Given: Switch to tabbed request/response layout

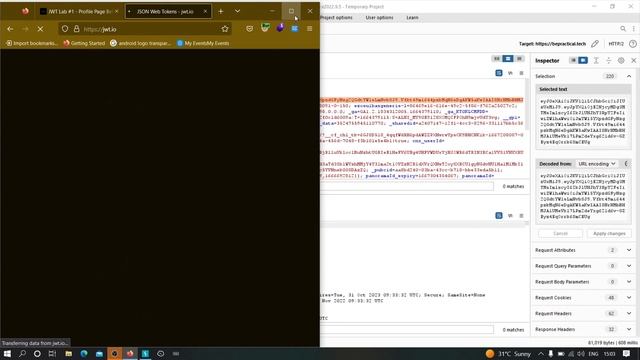Looking at the screenshot, I should 519,59.
